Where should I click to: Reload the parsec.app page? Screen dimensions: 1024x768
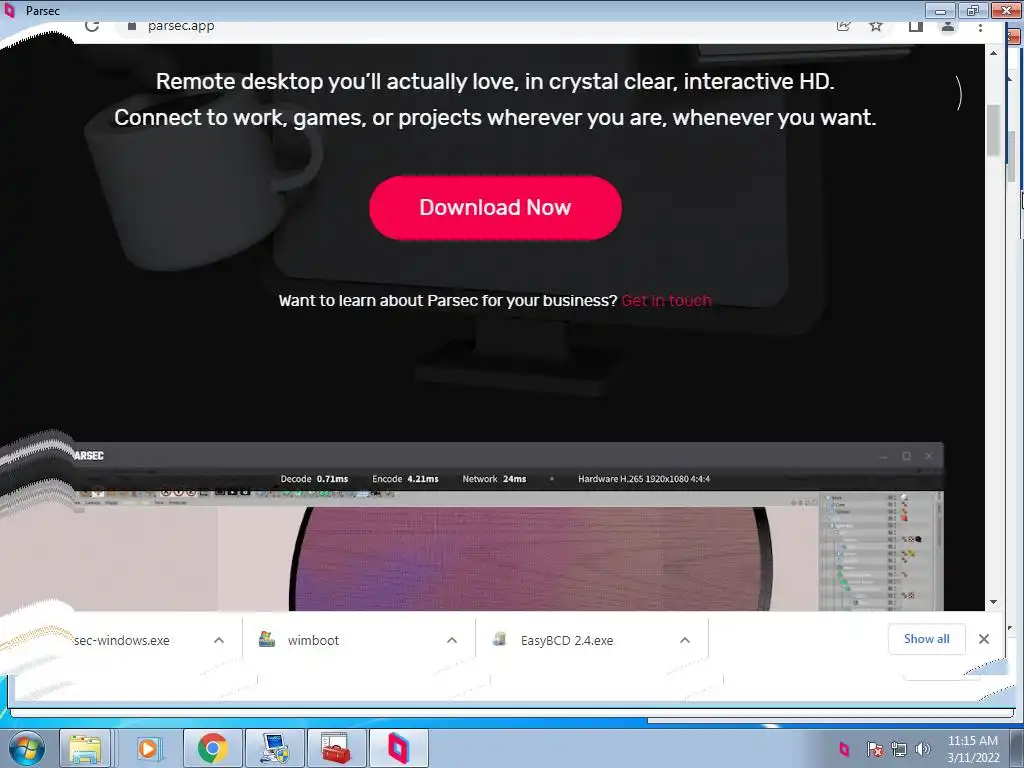[x=92, y=25]
